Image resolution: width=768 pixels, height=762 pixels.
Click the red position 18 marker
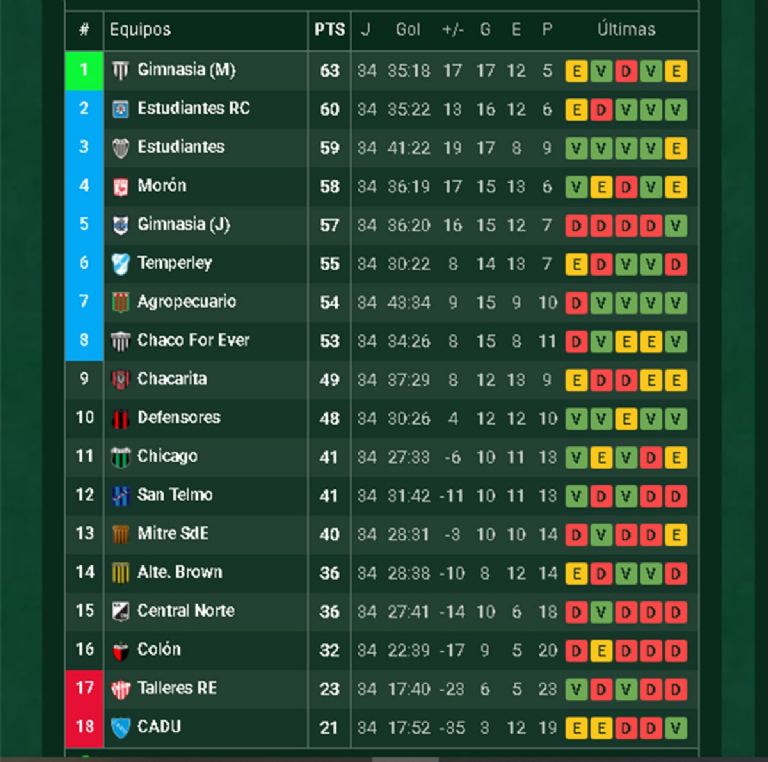coord(84,727)
